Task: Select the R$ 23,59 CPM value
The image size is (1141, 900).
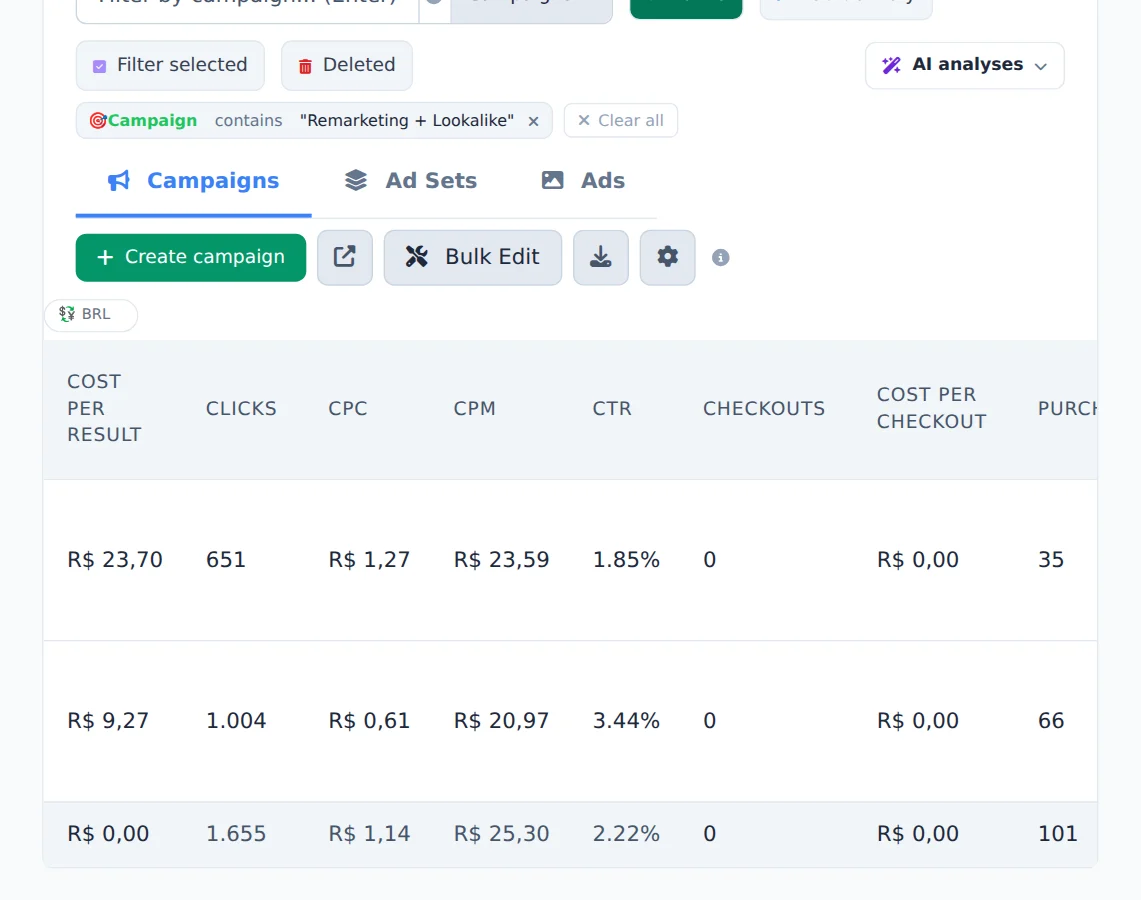Action: tap(501, 559)
